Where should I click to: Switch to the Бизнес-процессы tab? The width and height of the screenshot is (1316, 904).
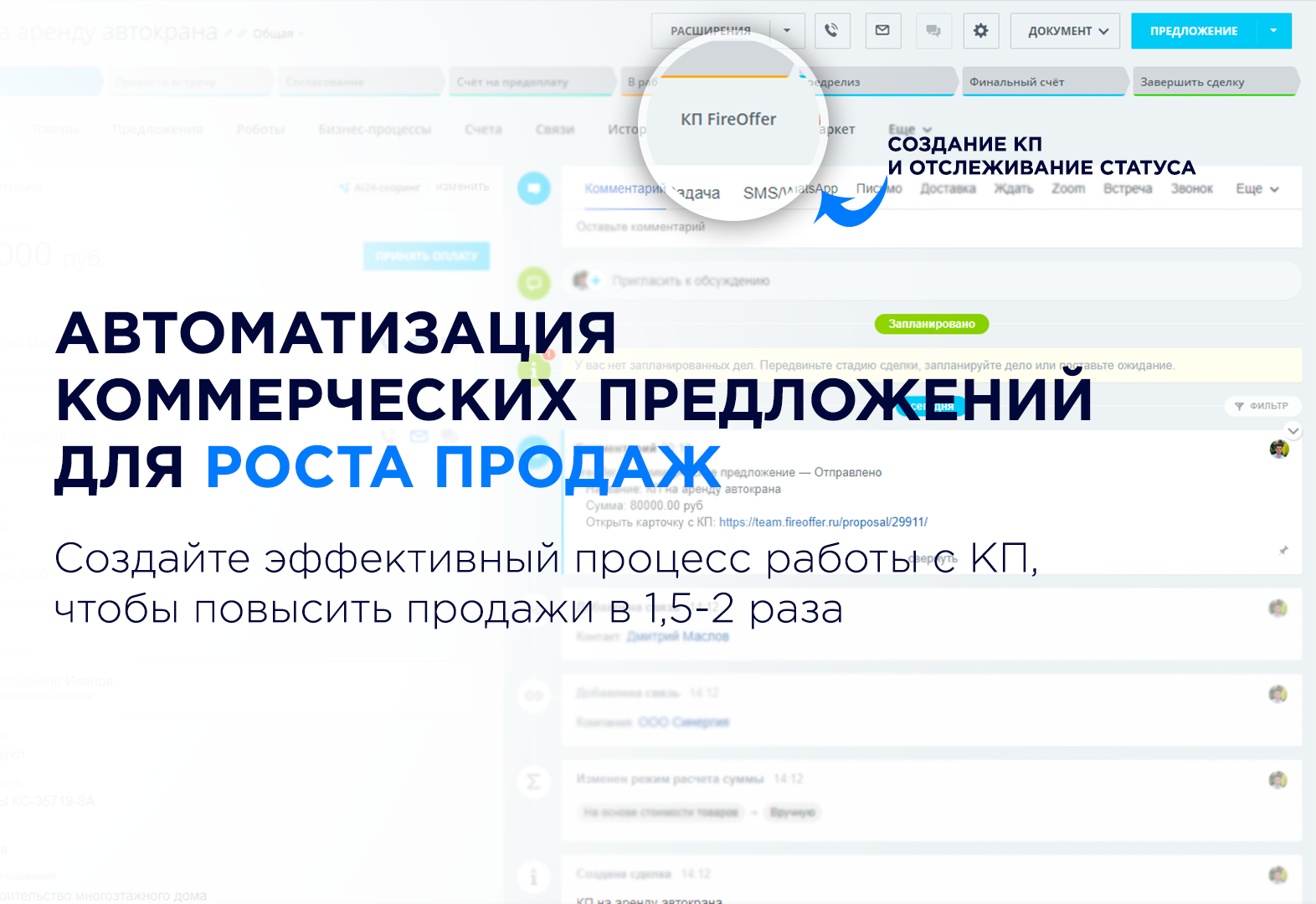point(374,130)
